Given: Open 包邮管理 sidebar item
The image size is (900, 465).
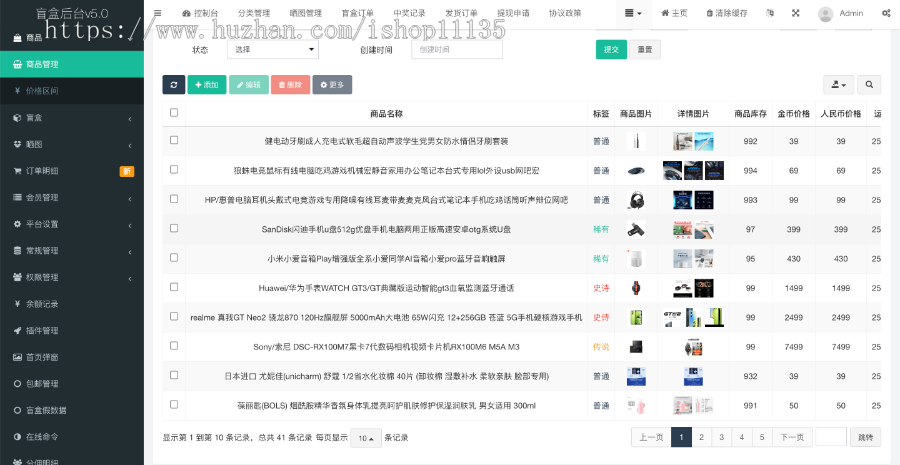Looking at the screenshot, I should point(72,383).
